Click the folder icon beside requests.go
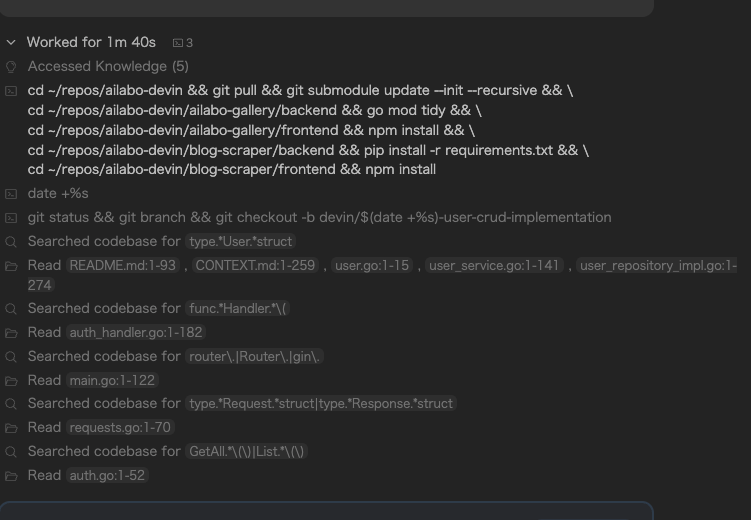 11,428
